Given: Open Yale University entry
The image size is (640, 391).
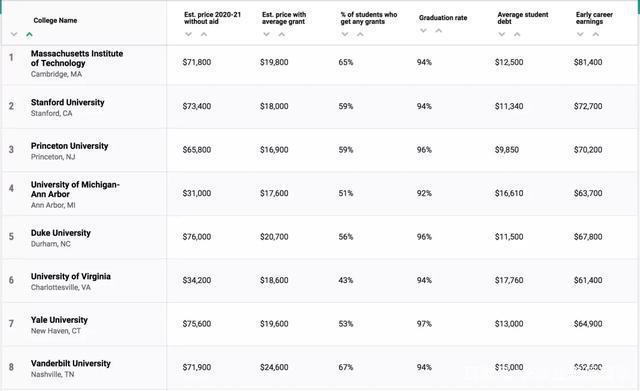Looking at the screenshot, I should (59, 320).
